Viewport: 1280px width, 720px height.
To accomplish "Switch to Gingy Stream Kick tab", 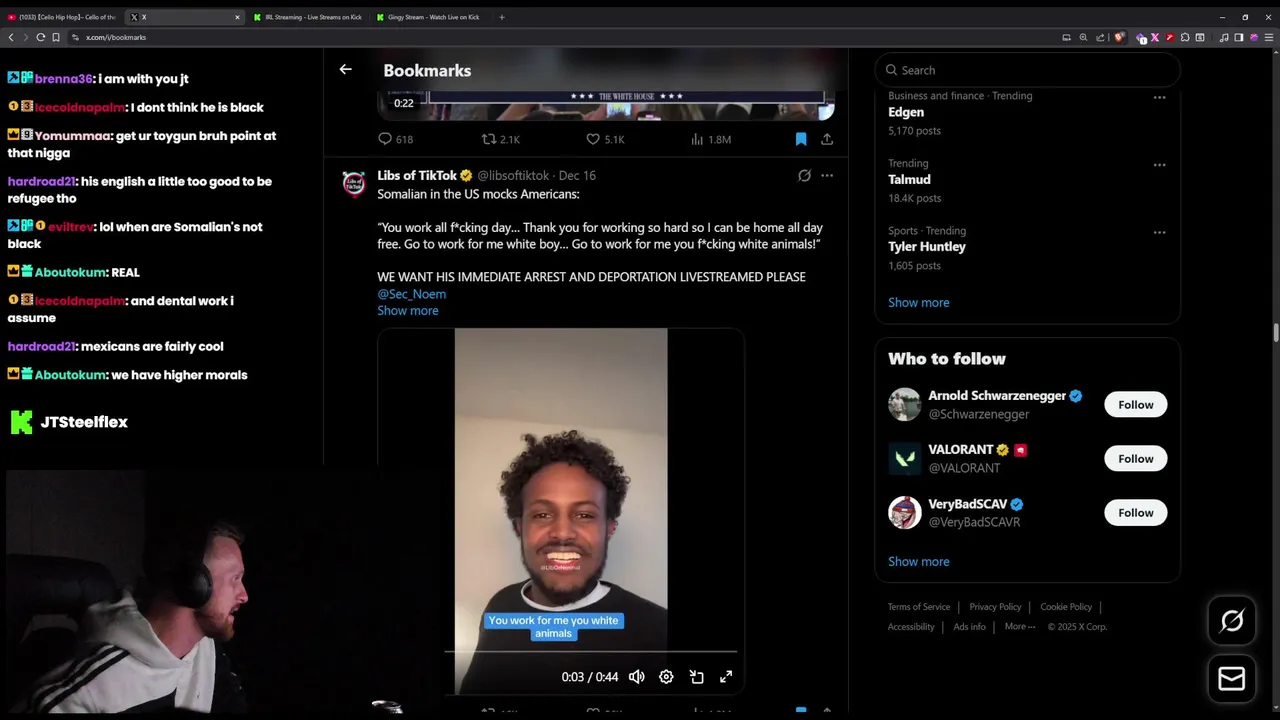I will coord(430,17).
